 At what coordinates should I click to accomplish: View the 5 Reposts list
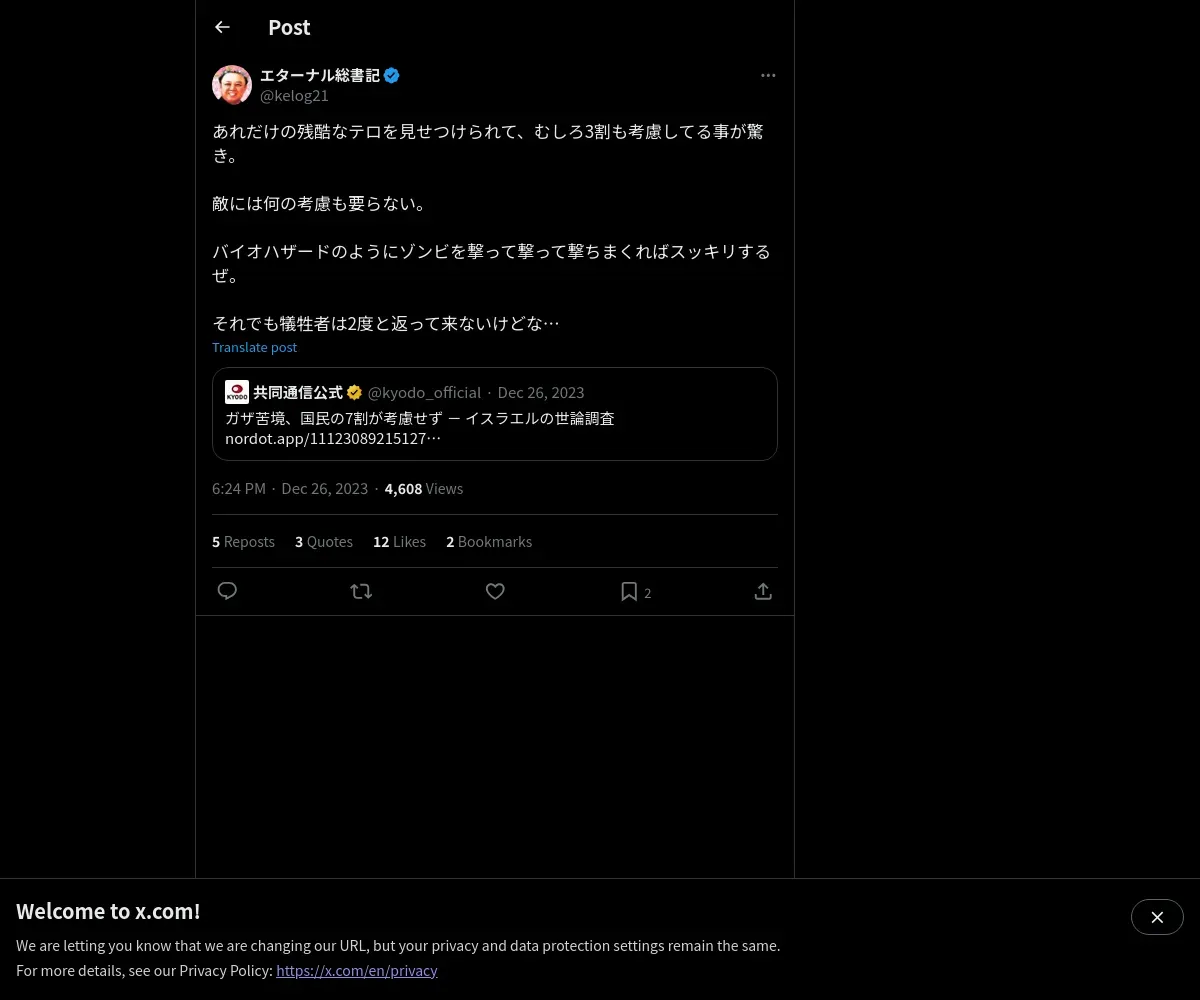coord(243,541)
